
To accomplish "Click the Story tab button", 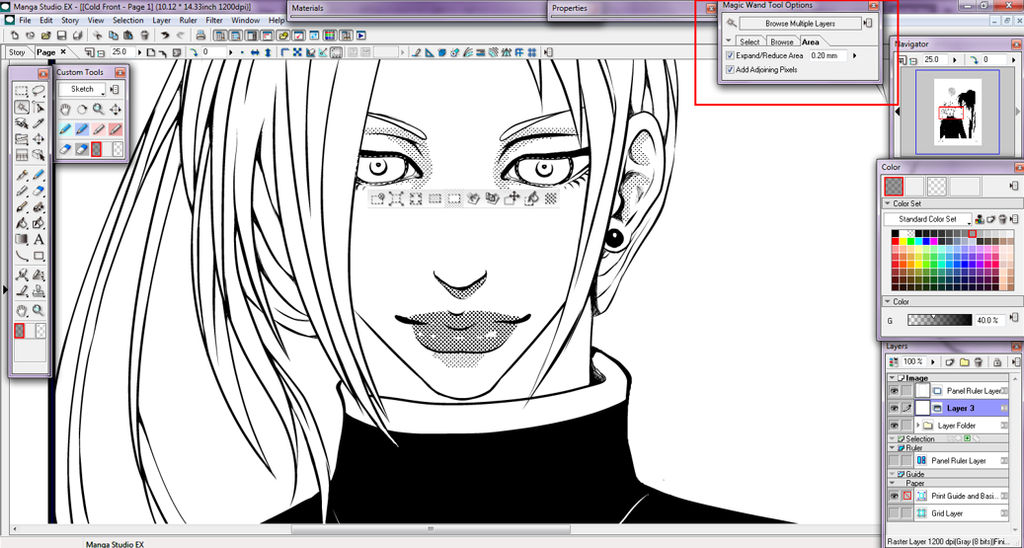I will [18, 52].
